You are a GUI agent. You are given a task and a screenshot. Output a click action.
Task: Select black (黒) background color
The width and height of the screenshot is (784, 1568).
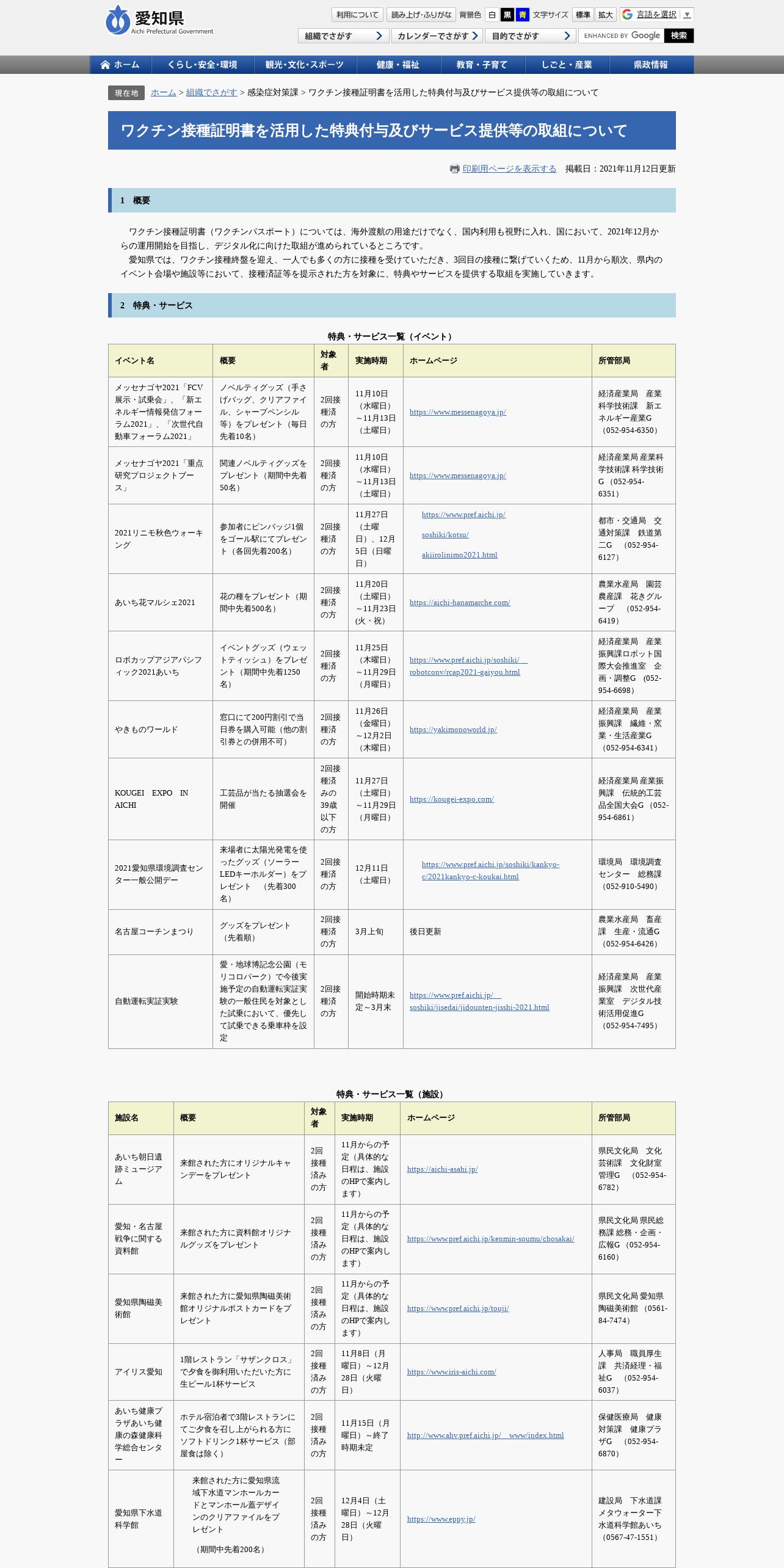tap(507, 15)
